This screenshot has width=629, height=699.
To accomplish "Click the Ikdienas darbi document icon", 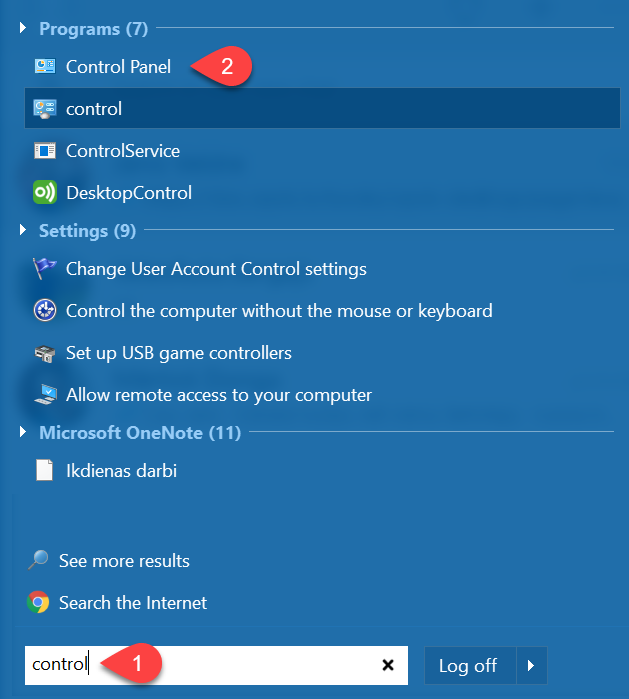I will coord(44,470).
